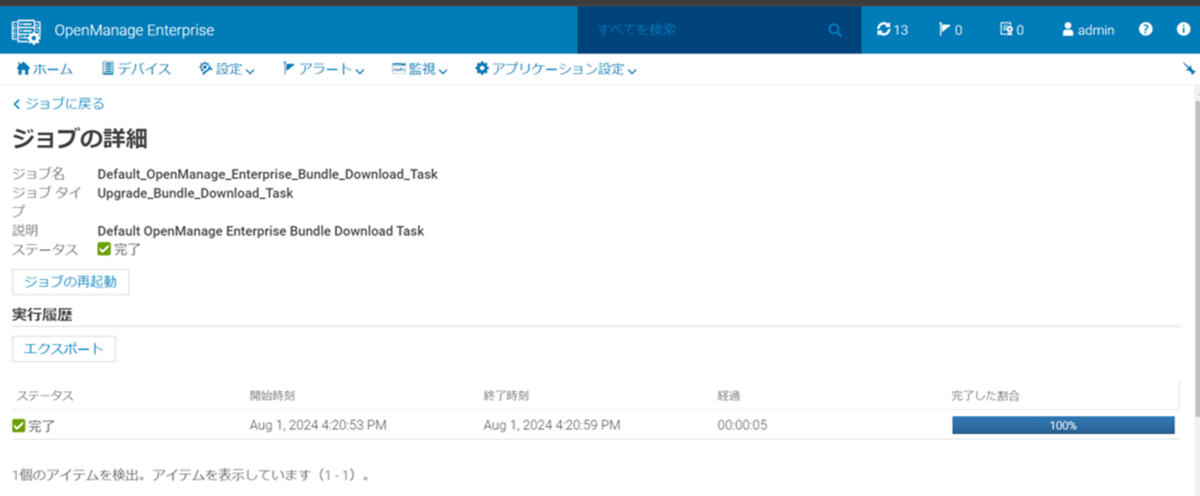Click the green check in the history row
The height and width of the screenshot is (496, 1200).
point(18,426)
